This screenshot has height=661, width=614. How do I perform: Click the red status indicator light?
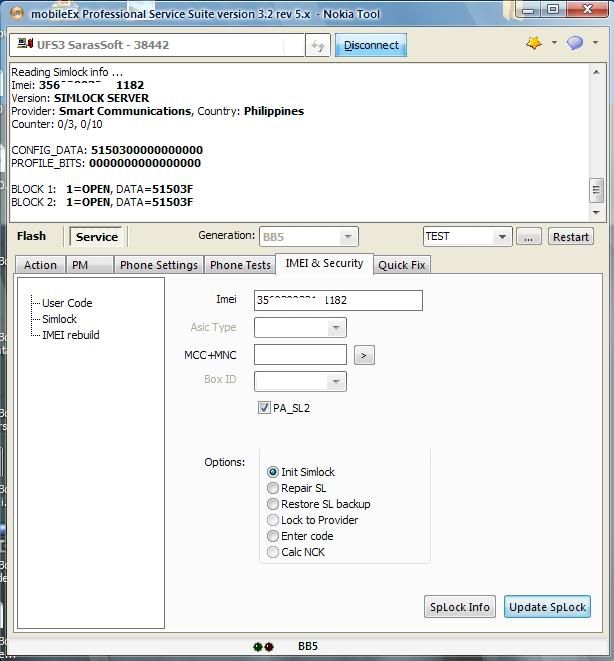(x=269, y=647)
